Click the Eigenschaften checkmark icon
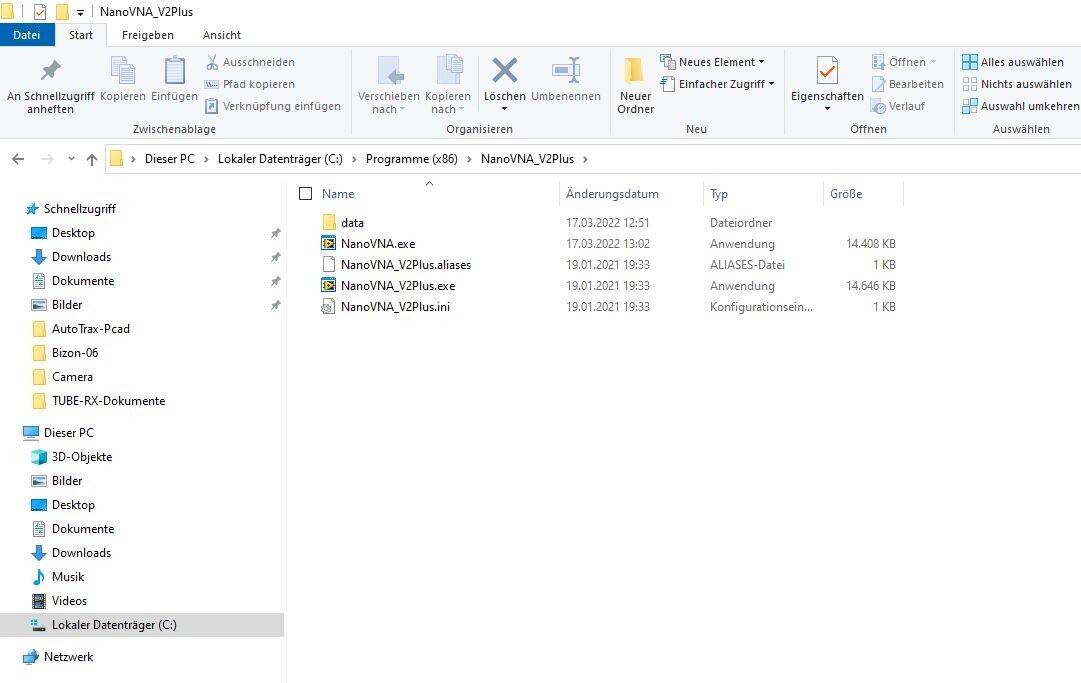This screenshot has width=1081, height=683. point(827,71)
